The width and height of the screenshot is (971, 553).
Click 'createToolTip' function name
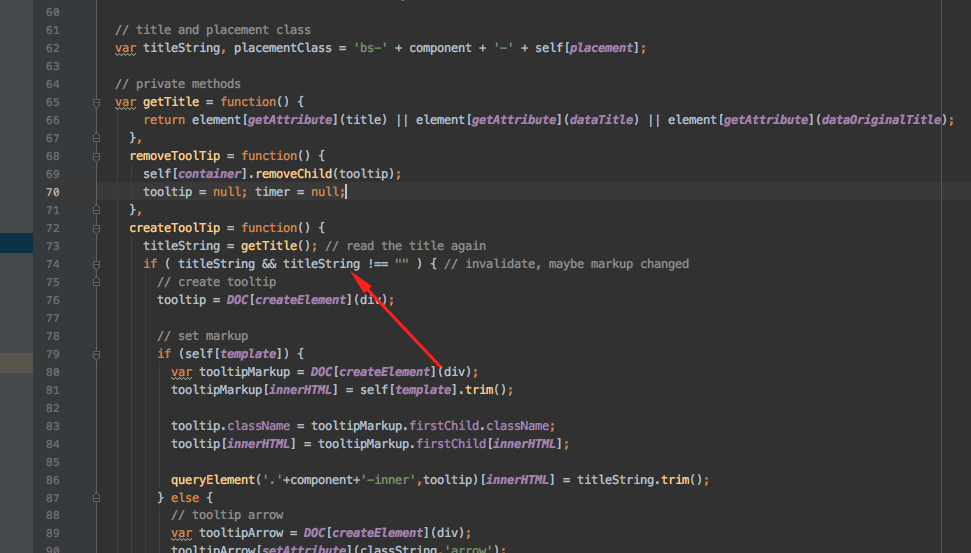pos(175,227)
